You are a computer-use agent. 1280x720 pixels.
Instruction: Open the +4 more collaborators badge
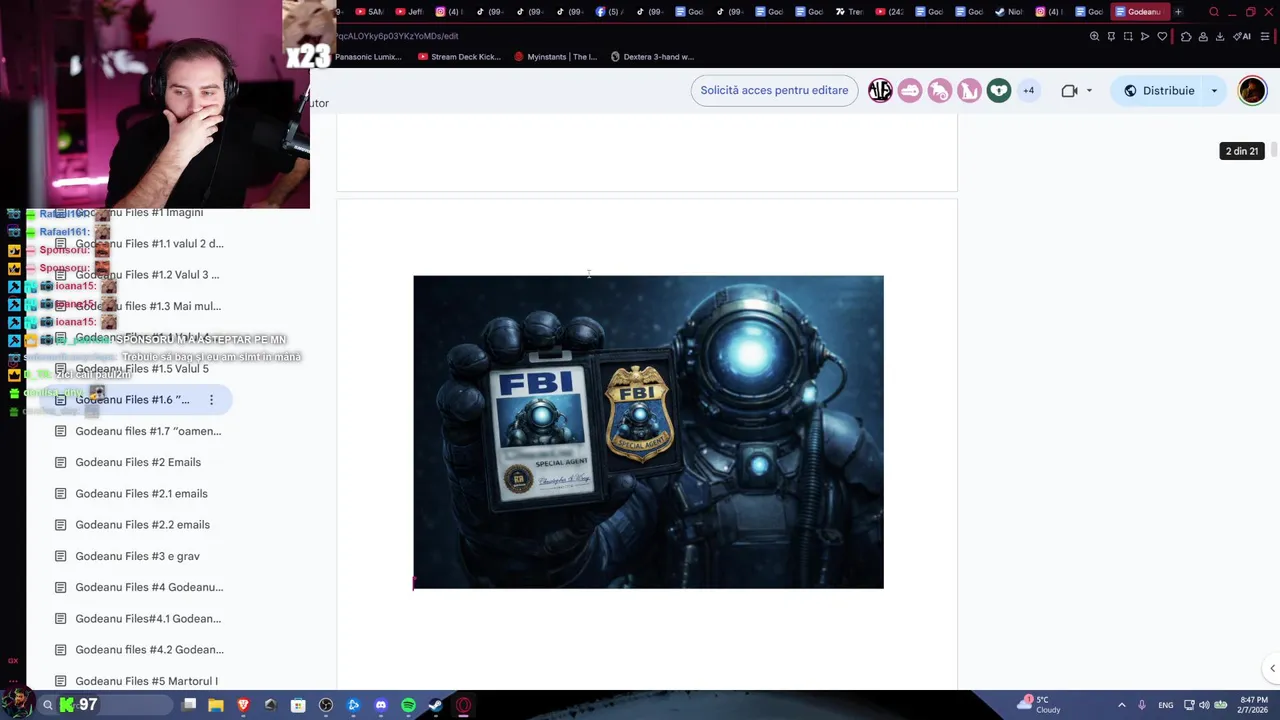click(1028, 90)
